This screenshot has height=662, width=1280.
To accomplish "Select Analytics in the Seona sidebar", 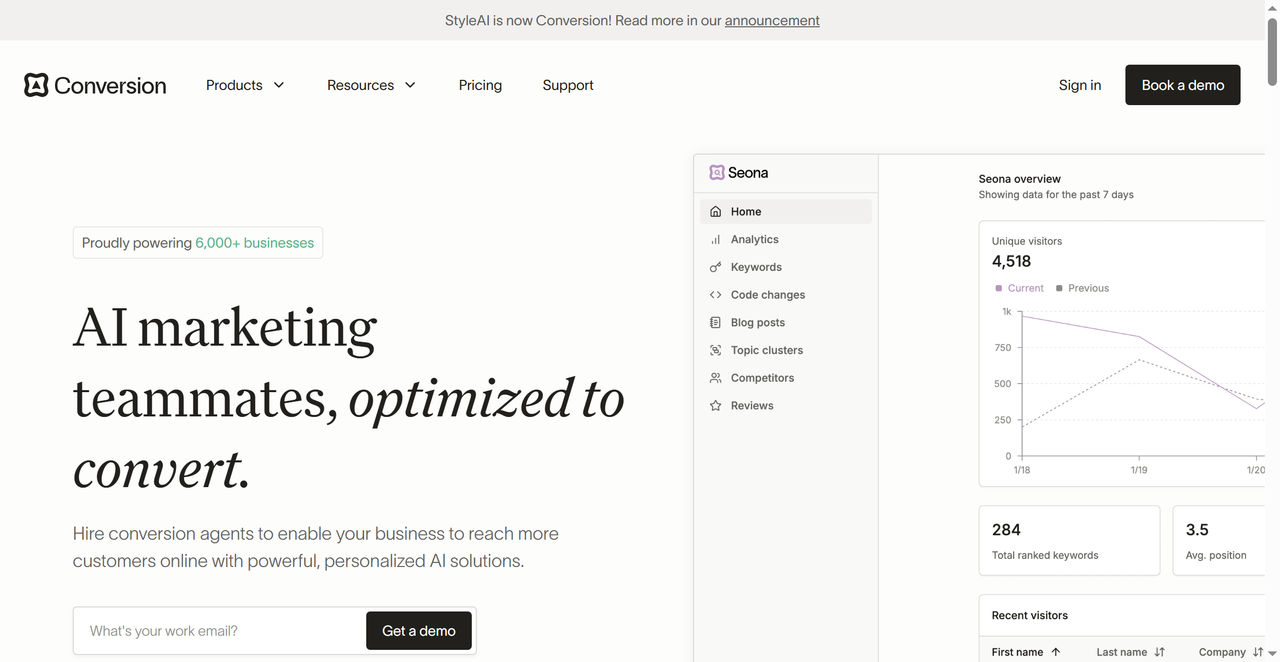I will (786, 240).
